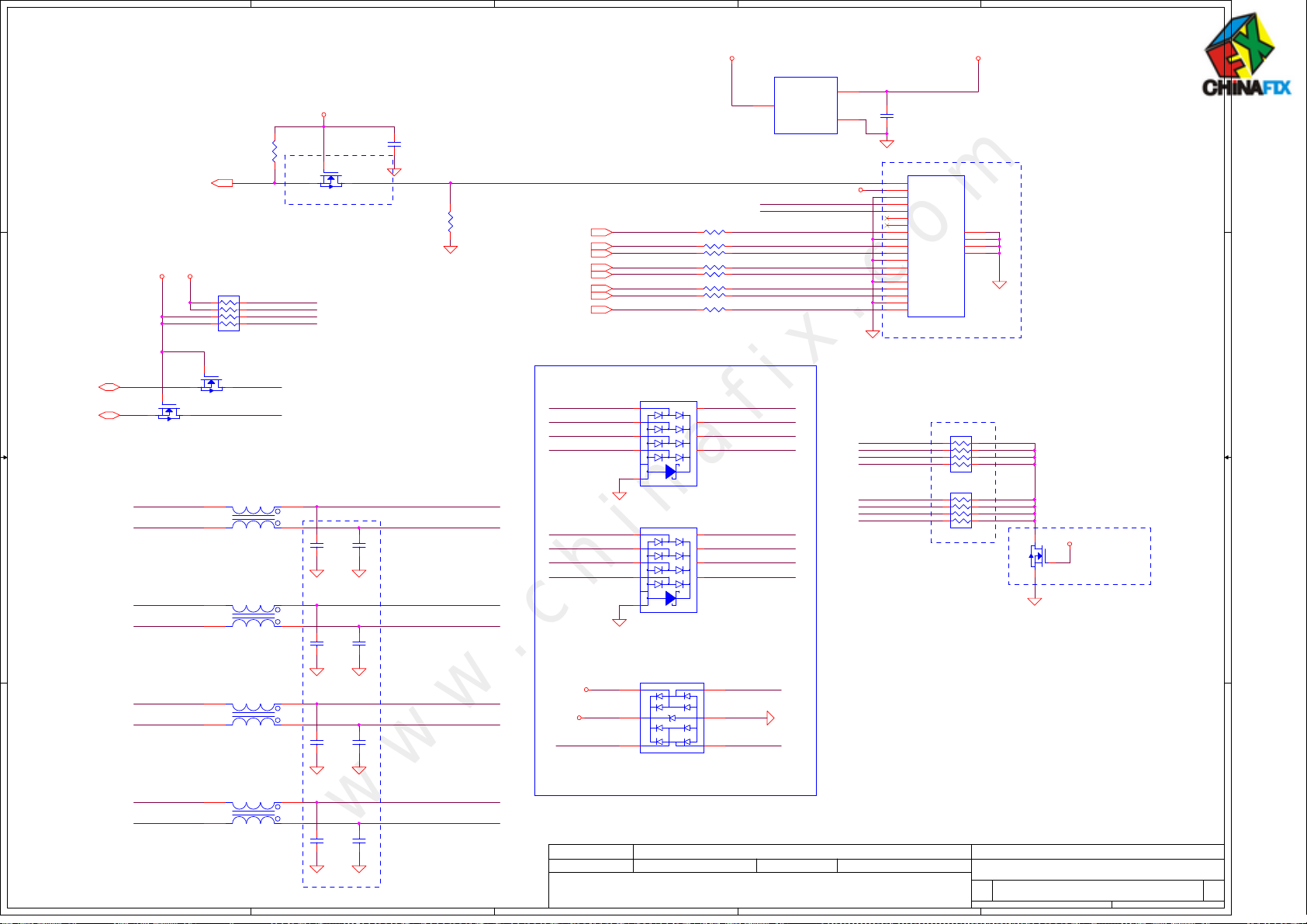Image resolution: width=1307 pixels, height=924 pixels.
Task: Select the small blue IC block at top
Action: point(805,106)
